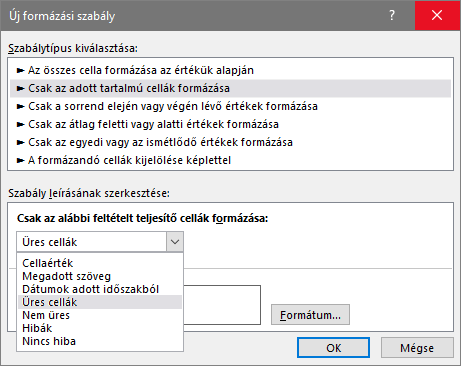Select 'A formázandó cellák kijelölése képlettel' rule

pos(230,160)
